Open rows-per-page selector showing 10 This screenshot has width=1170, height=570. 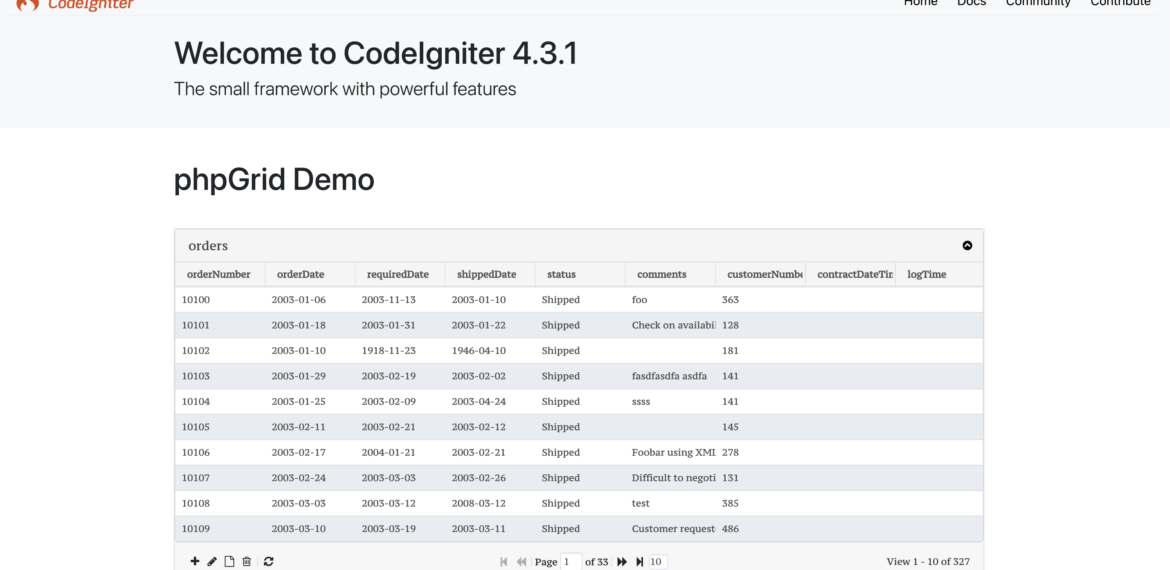658,562
